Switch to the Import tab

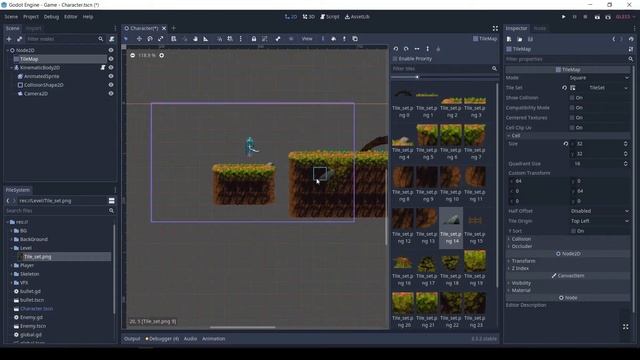point(33,28)
